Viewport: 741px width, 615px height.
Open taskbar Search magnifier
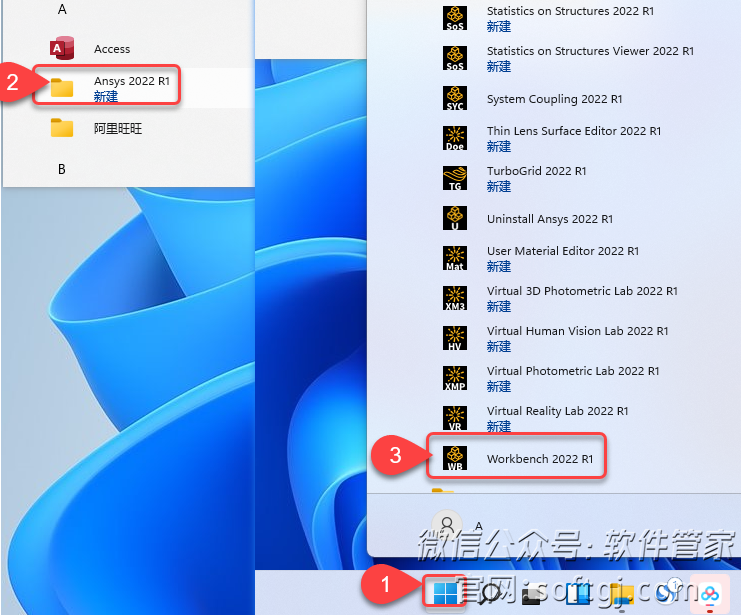[x=491, y=594]
